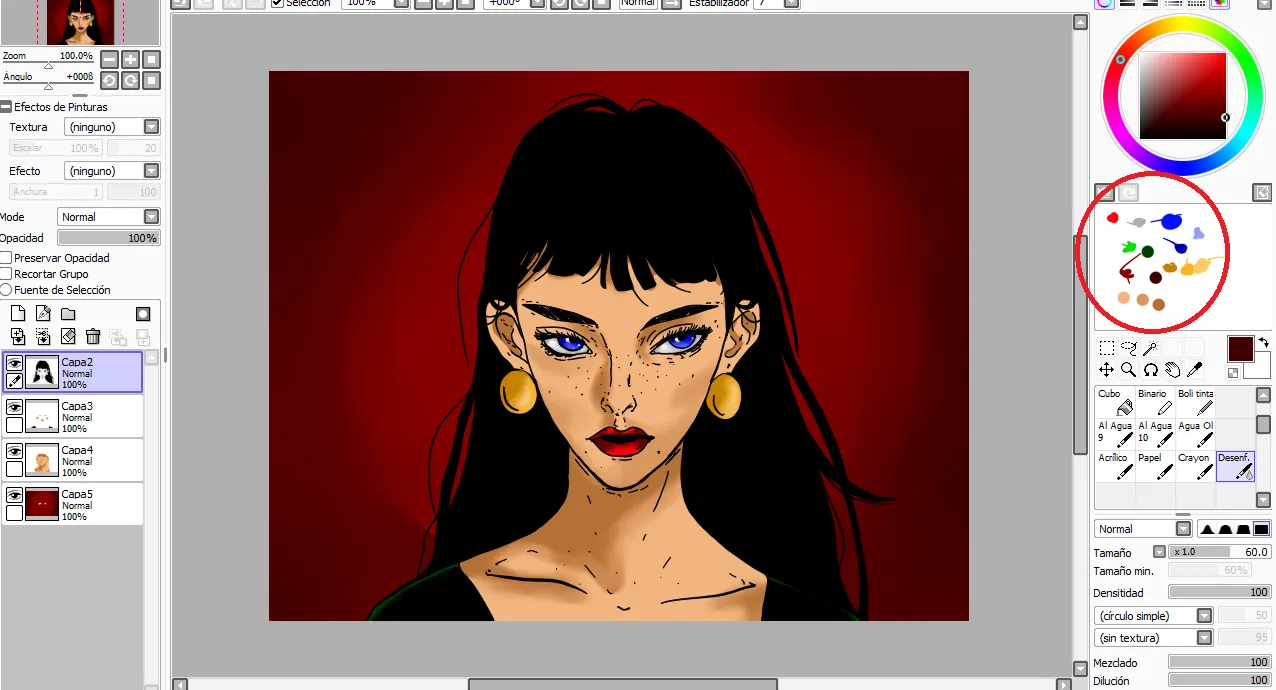The width and height of the screenshot is (1276, 690).
Task: Select the Magic Wand tool
Action: pyautogui.click(x=1151, y=348)
